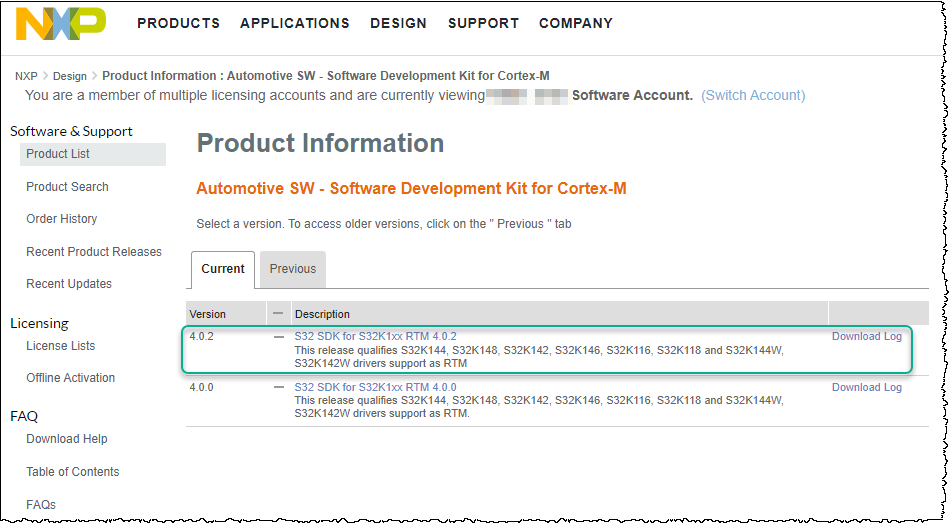Click the Switch Account link
Viewport: 949px width, 526px height.
click(753, 96)
